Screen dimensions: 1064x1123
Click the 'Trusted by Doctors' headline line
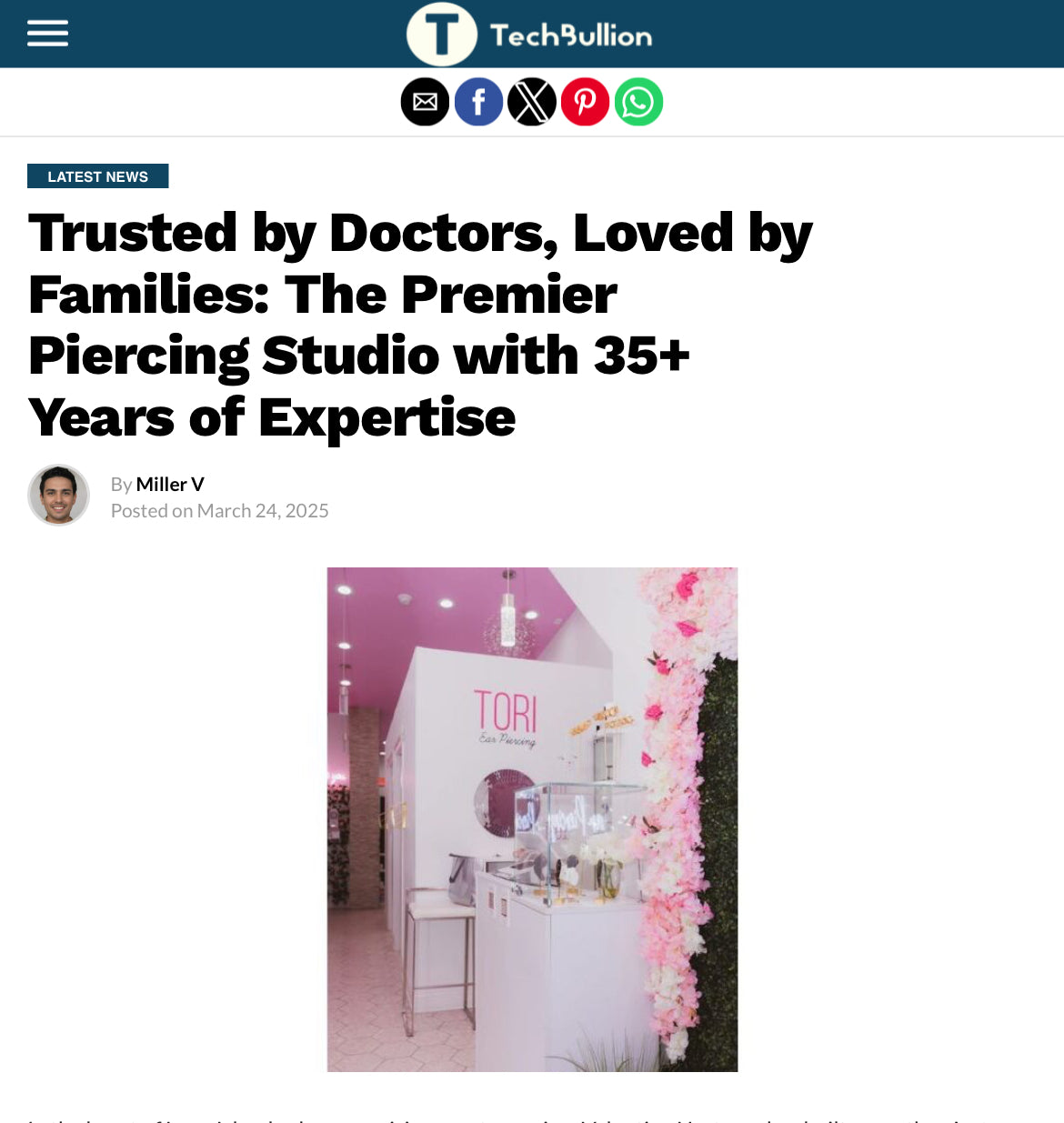pyautogui.click(x=420, y=234)
